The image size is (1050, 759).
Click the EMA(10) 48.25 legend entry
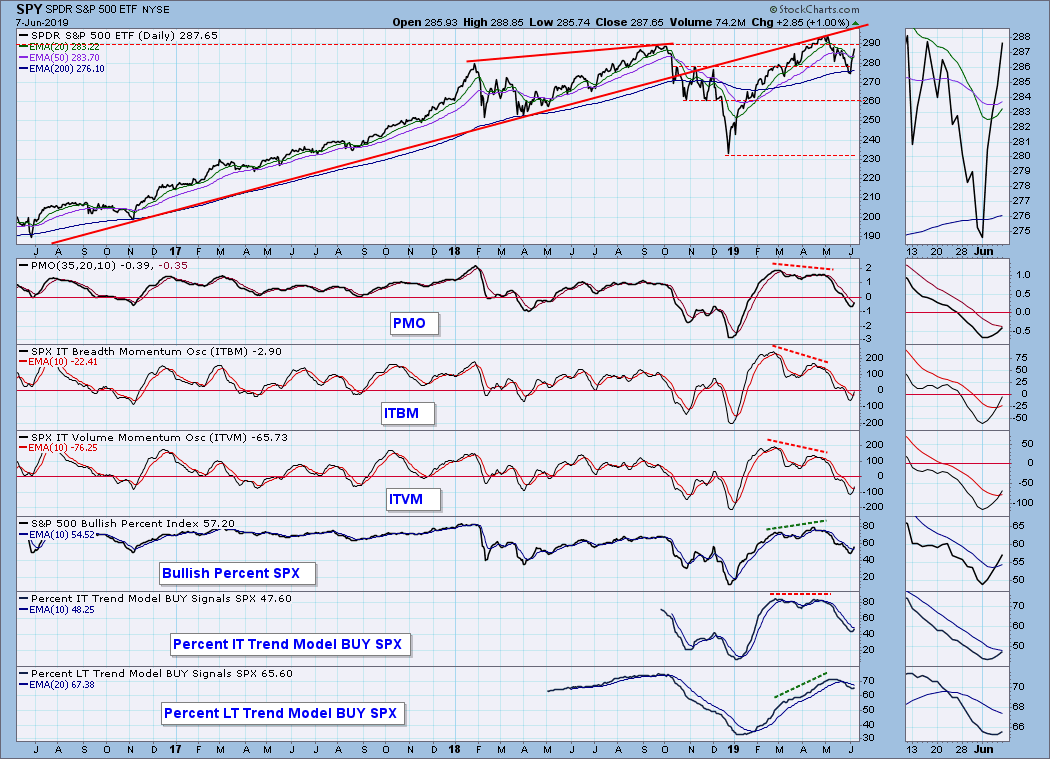[57, 610]
